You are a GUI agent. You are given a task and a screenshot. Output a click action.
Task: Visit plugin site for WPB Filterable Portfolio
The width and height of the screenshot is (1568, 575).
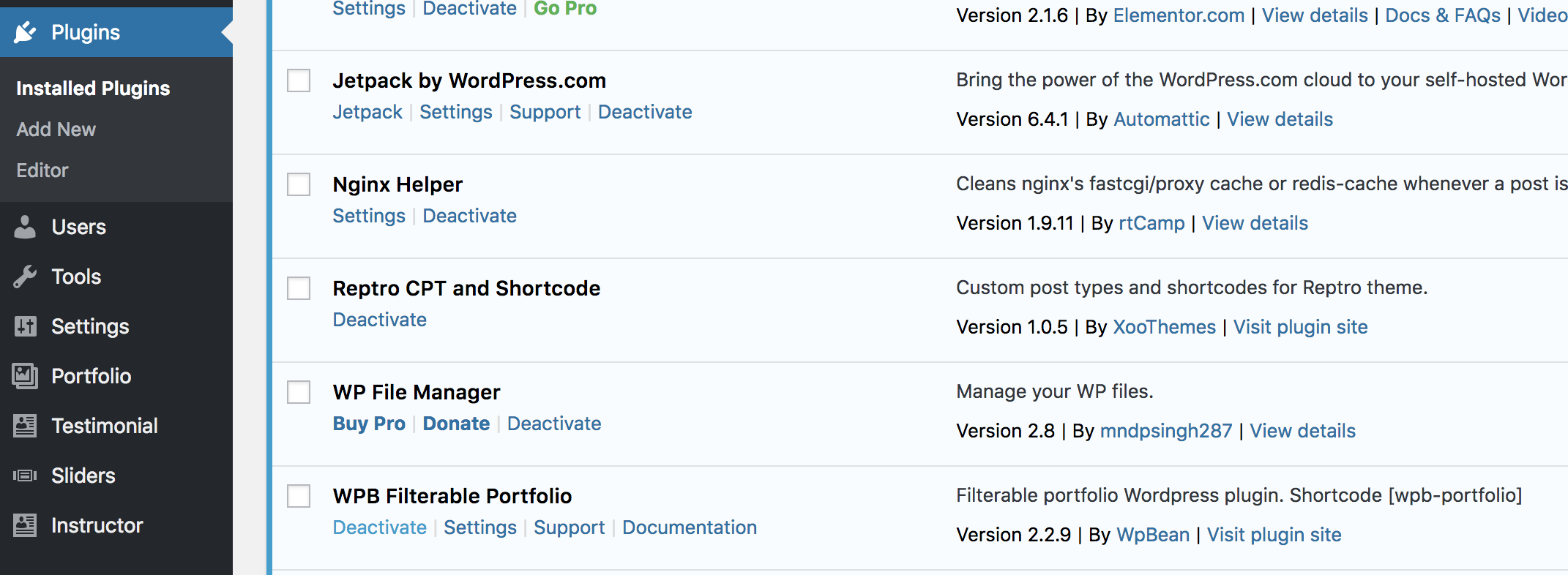1274,535
